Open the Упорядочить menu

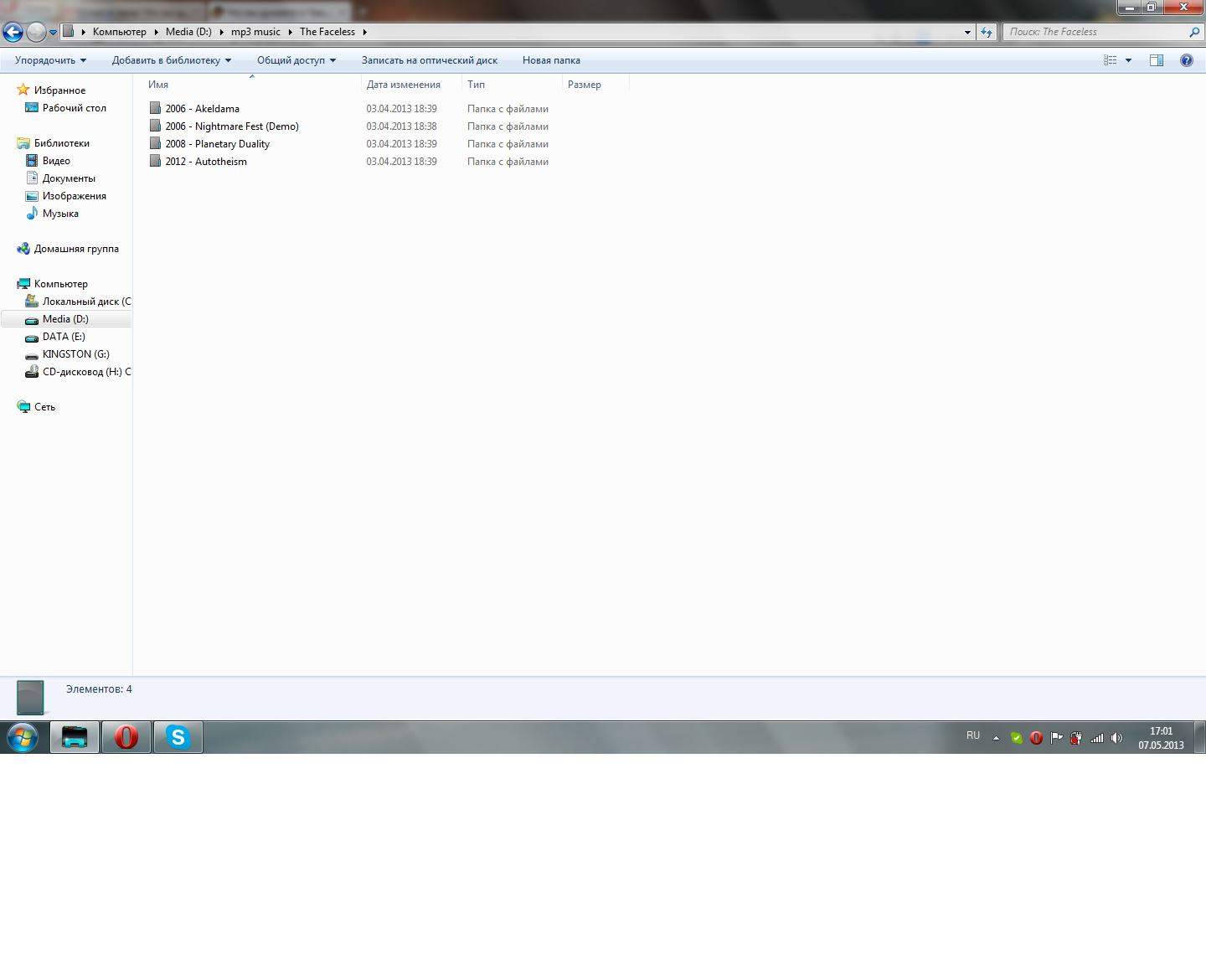50,60
